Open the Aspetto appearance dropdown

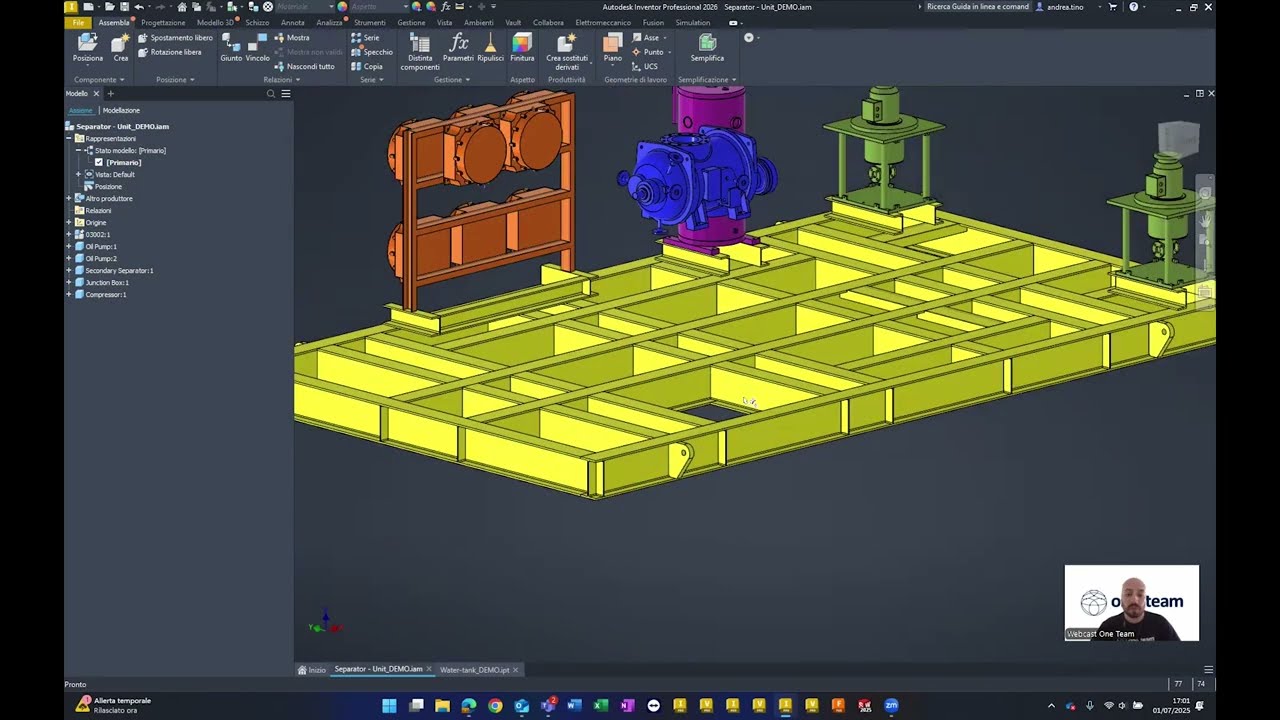point(377,7)
